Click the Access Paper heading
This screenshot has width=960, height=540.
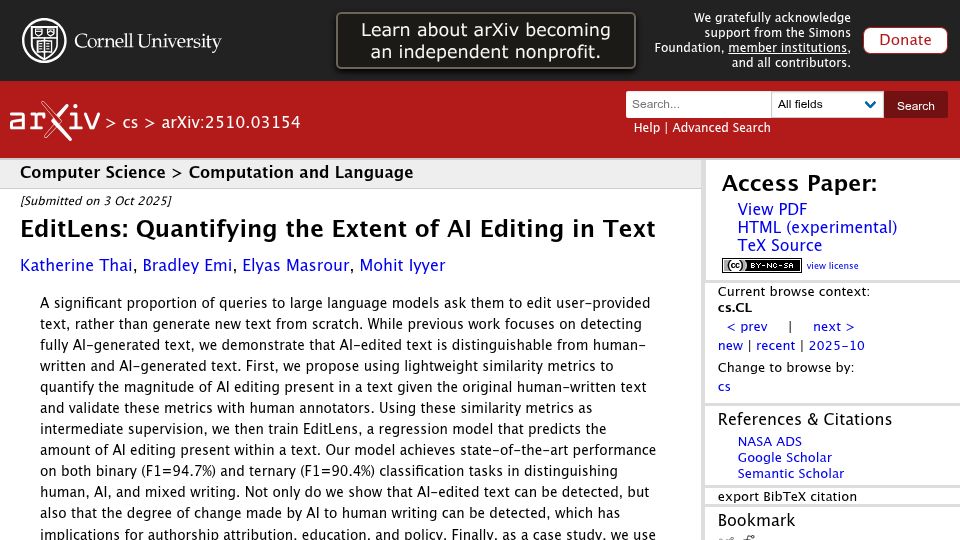[799, 184]
